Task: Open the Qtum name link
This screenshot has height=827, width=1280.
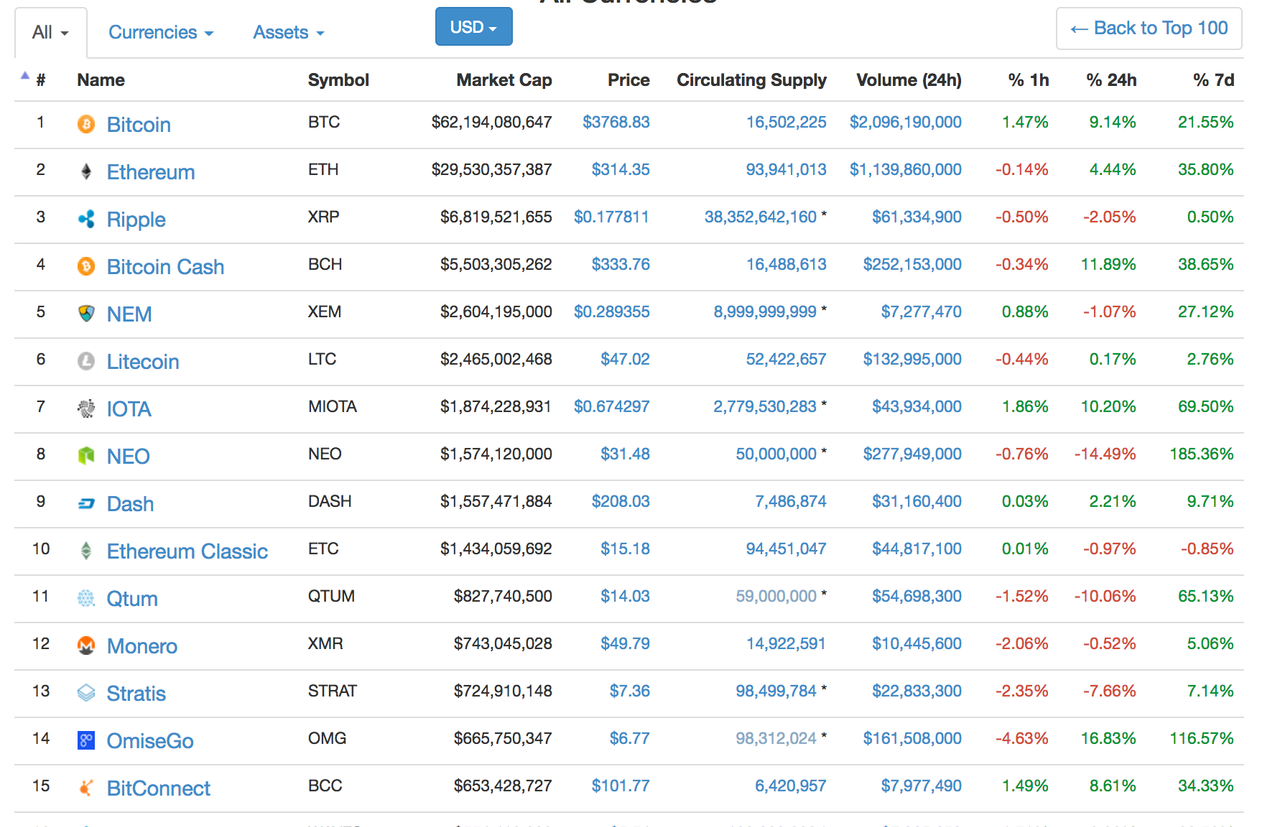Action: pos(132,599)
